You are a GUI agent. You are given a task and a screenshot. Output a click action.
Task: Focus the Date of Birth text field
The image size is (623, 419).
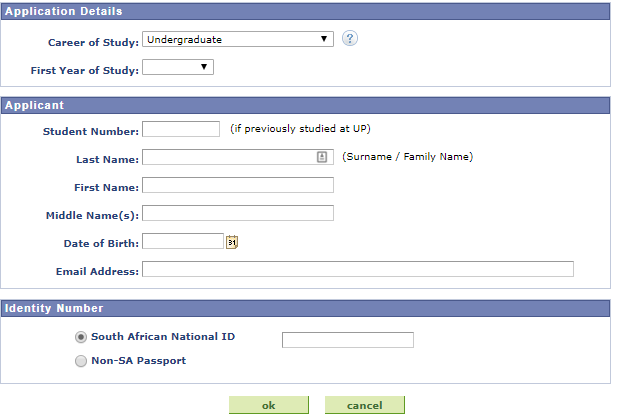[183, 241]
